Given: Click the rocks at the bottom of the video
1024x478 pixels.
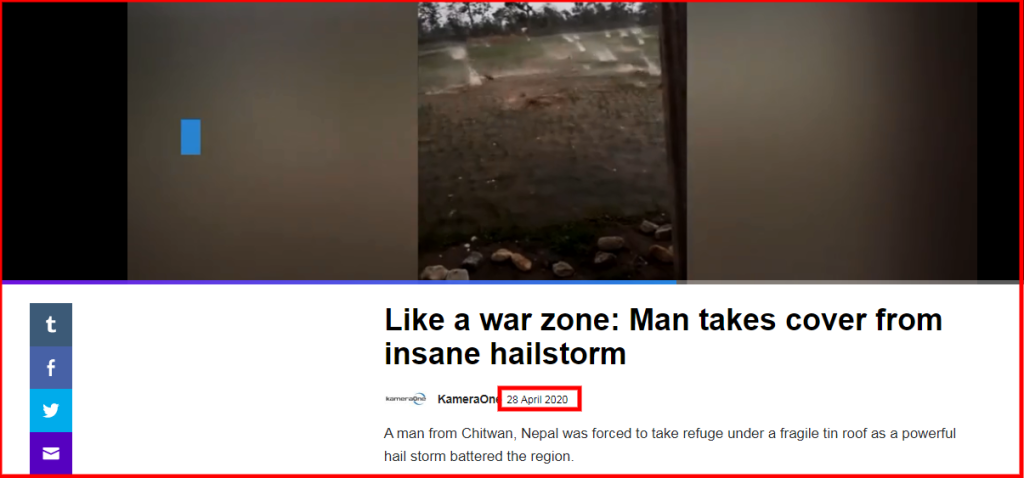Looking at the screenshot, I should (549, 258).
